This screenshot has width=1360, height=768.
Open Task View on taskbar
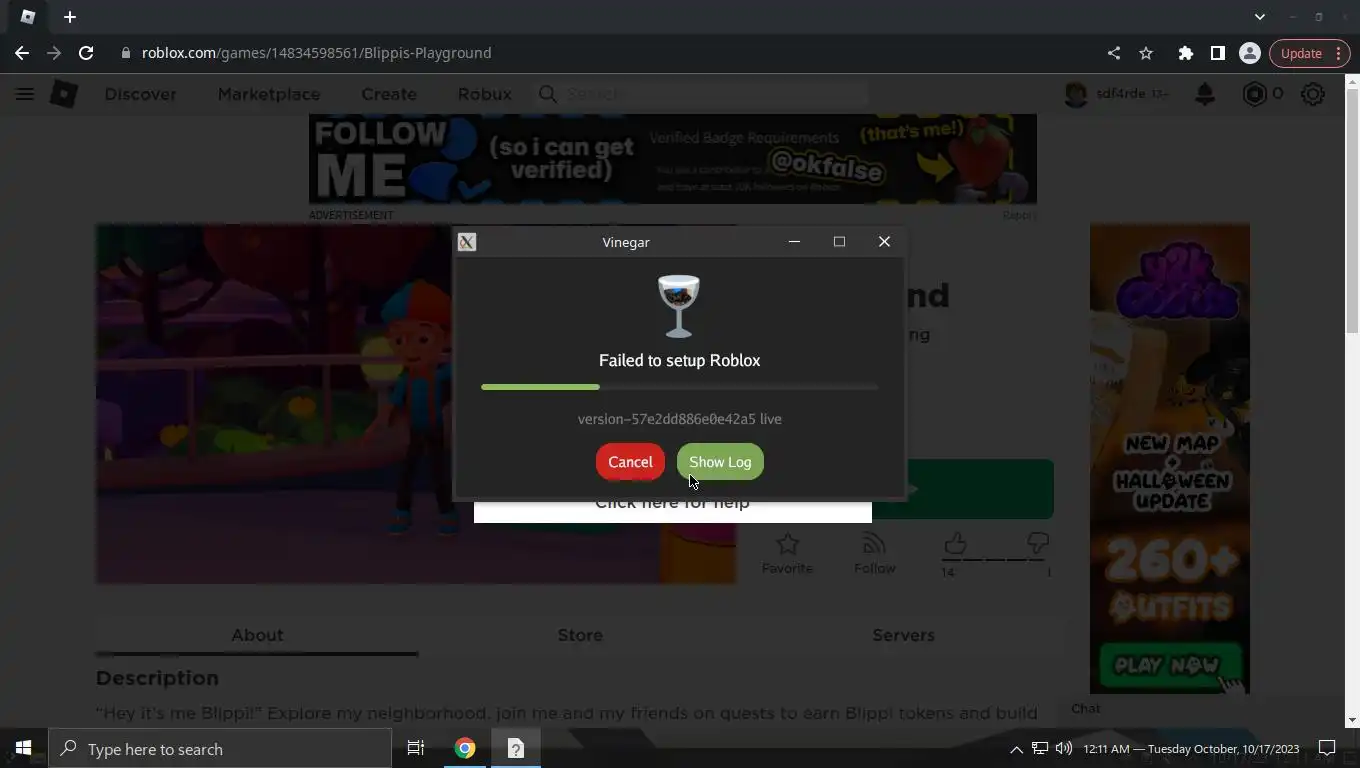point(416,748)
